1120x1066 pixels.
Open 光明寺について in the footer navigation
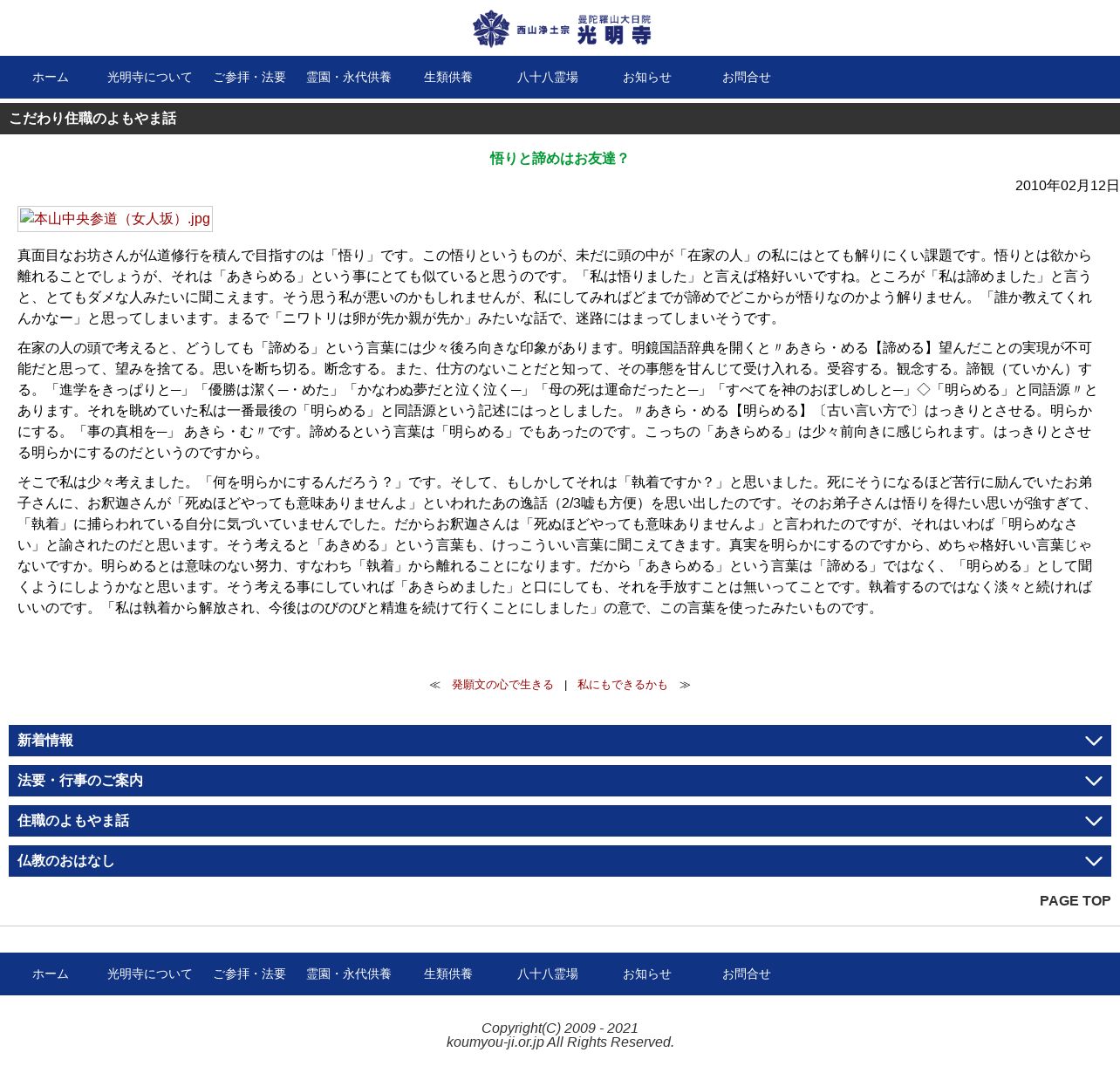pyautogui.click(x=150, y=974)
